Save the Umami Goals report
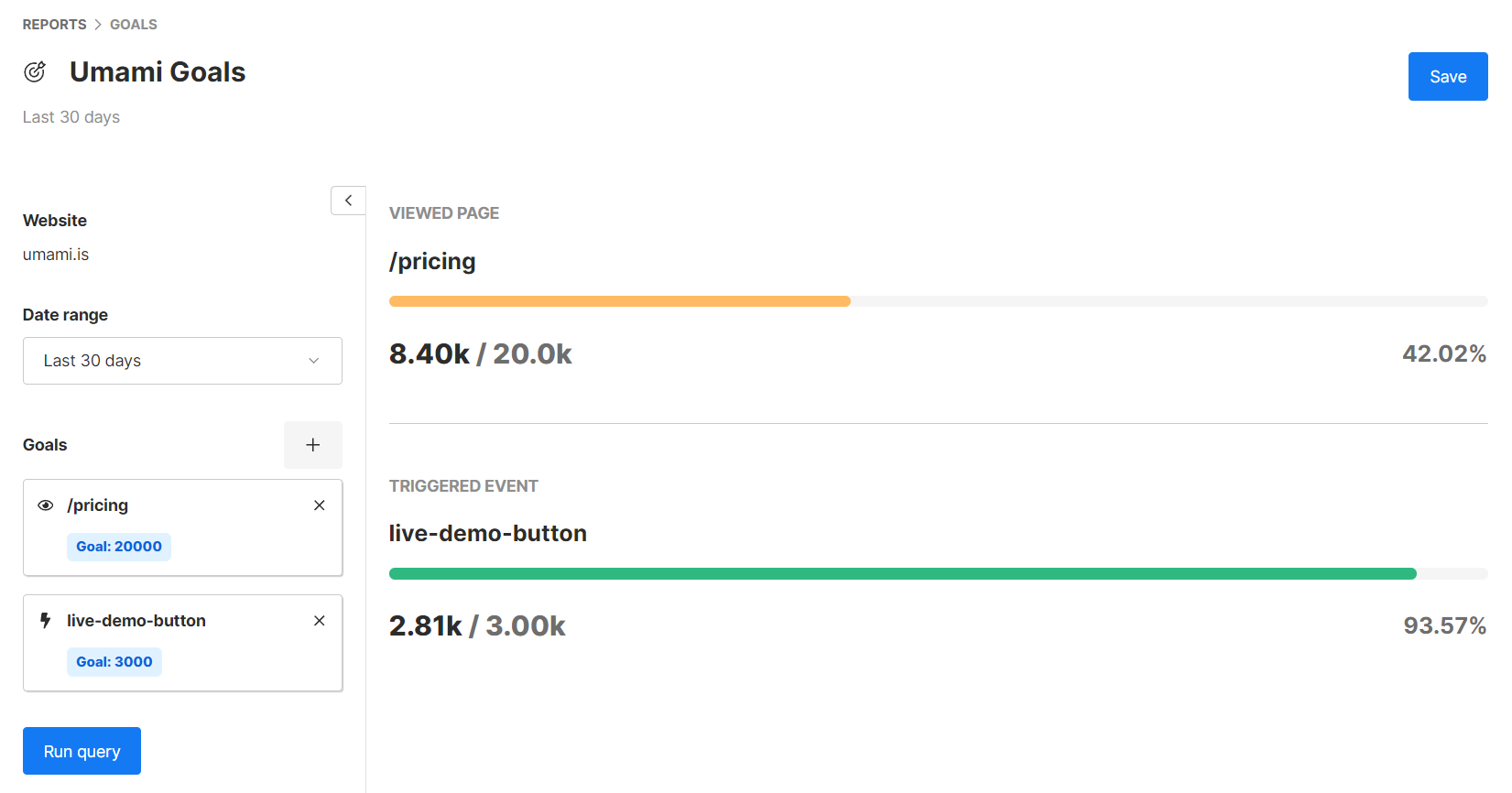The width and height of the screenshot is (1512, 793). click(x=1447, y=76)
